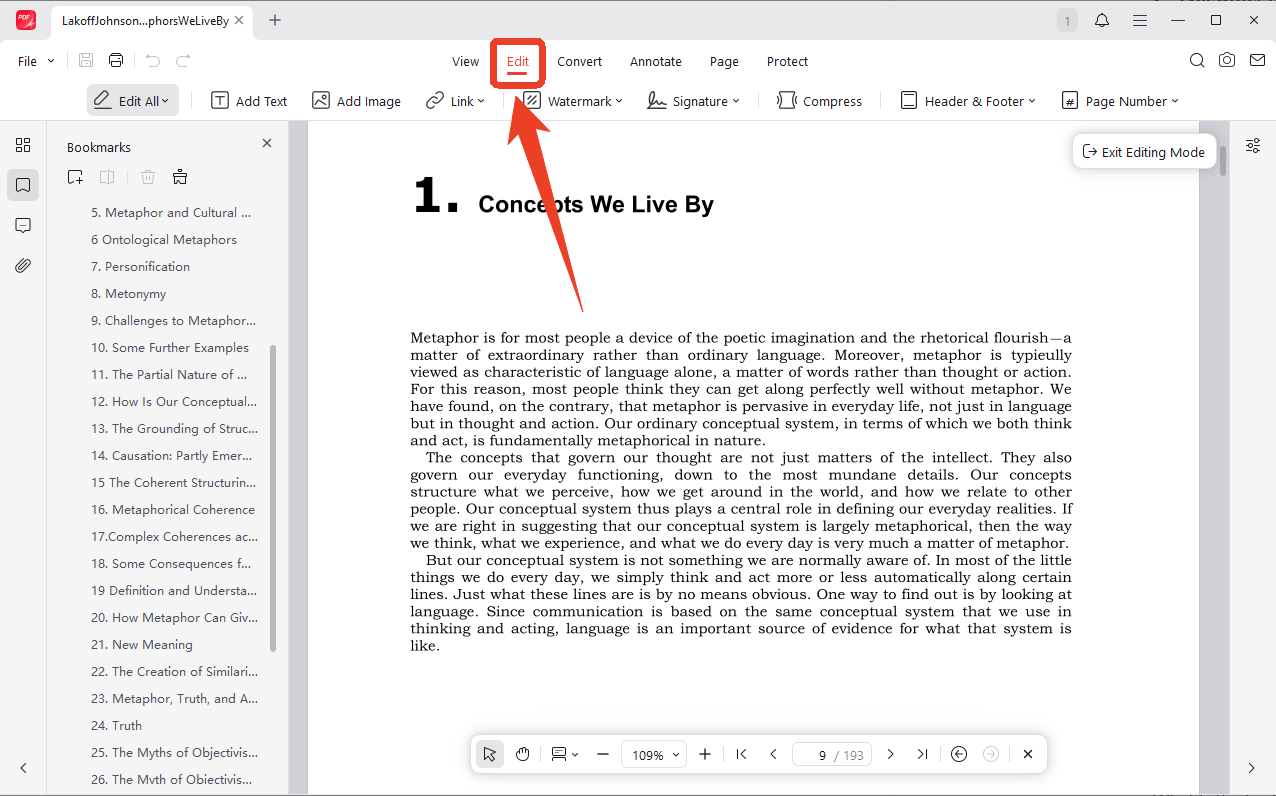Viewport: 1276px width, 796px height.
Task: Switch to the Edit tab
Action: coord(517,61)
